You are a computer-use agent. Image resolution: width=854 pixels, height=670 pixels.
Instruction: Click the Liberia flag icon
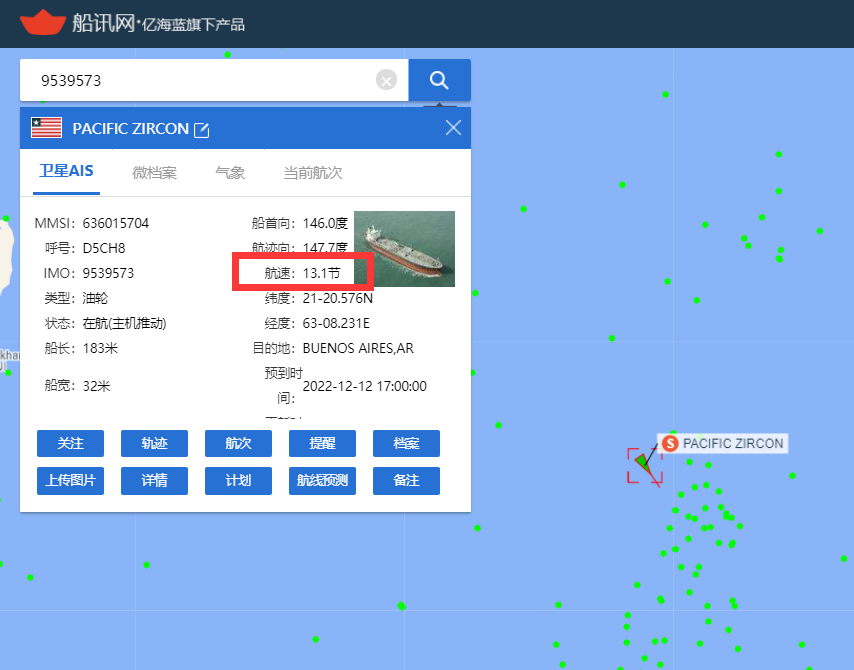46,128
